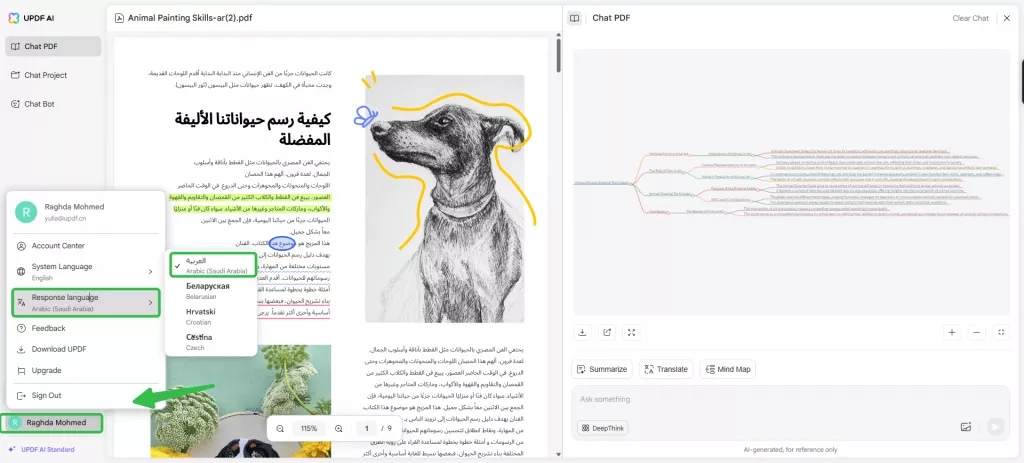Click the Raghda Mohmed profile button
Screen dimensions: 1024x463
52,423
